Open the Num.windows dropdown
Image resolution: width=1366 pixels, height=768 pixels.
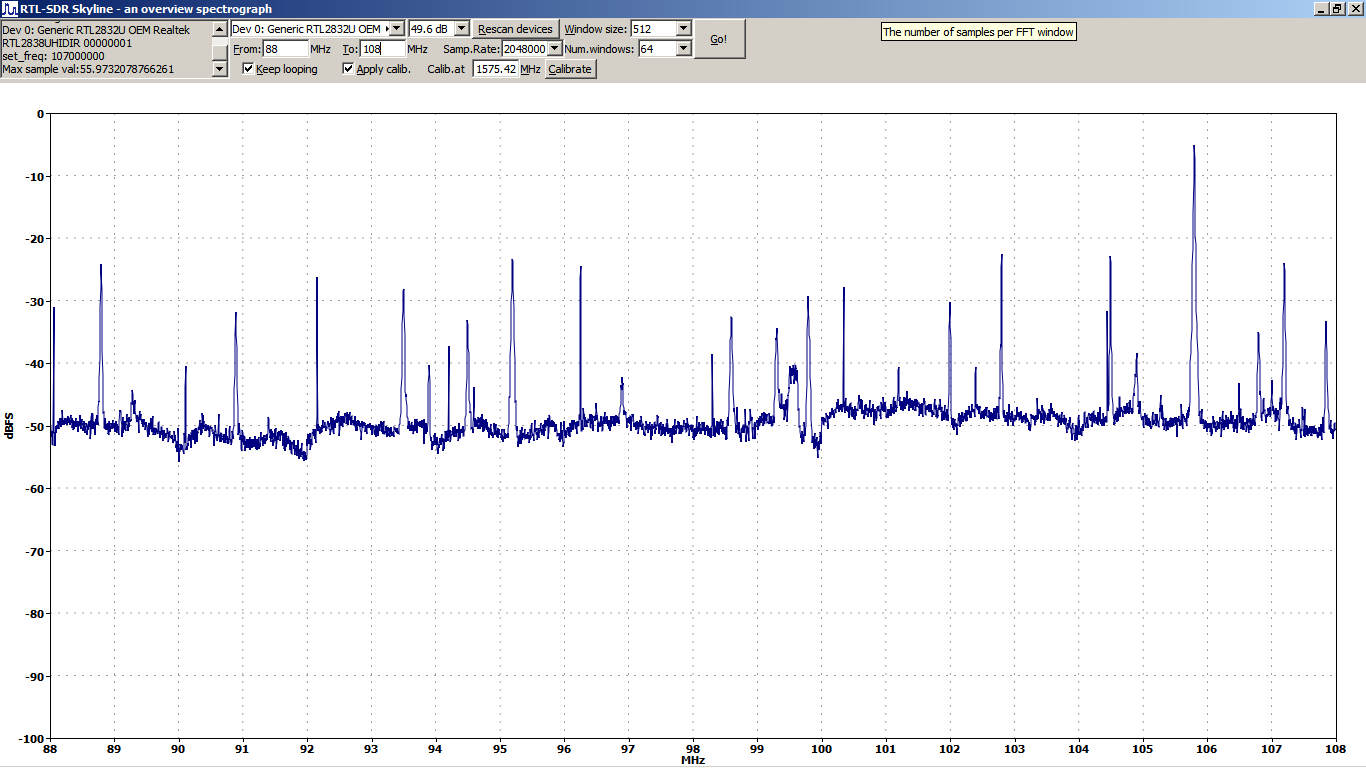(684, 49)
